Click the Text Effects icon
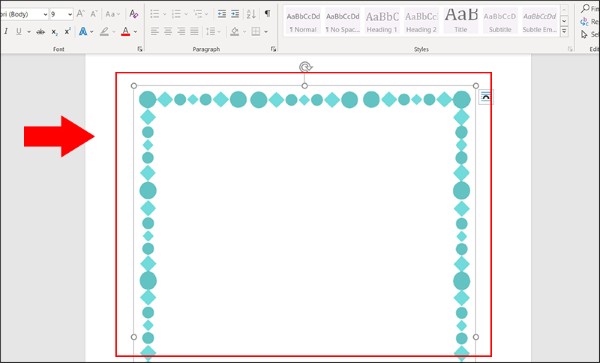 click(83, 31)
